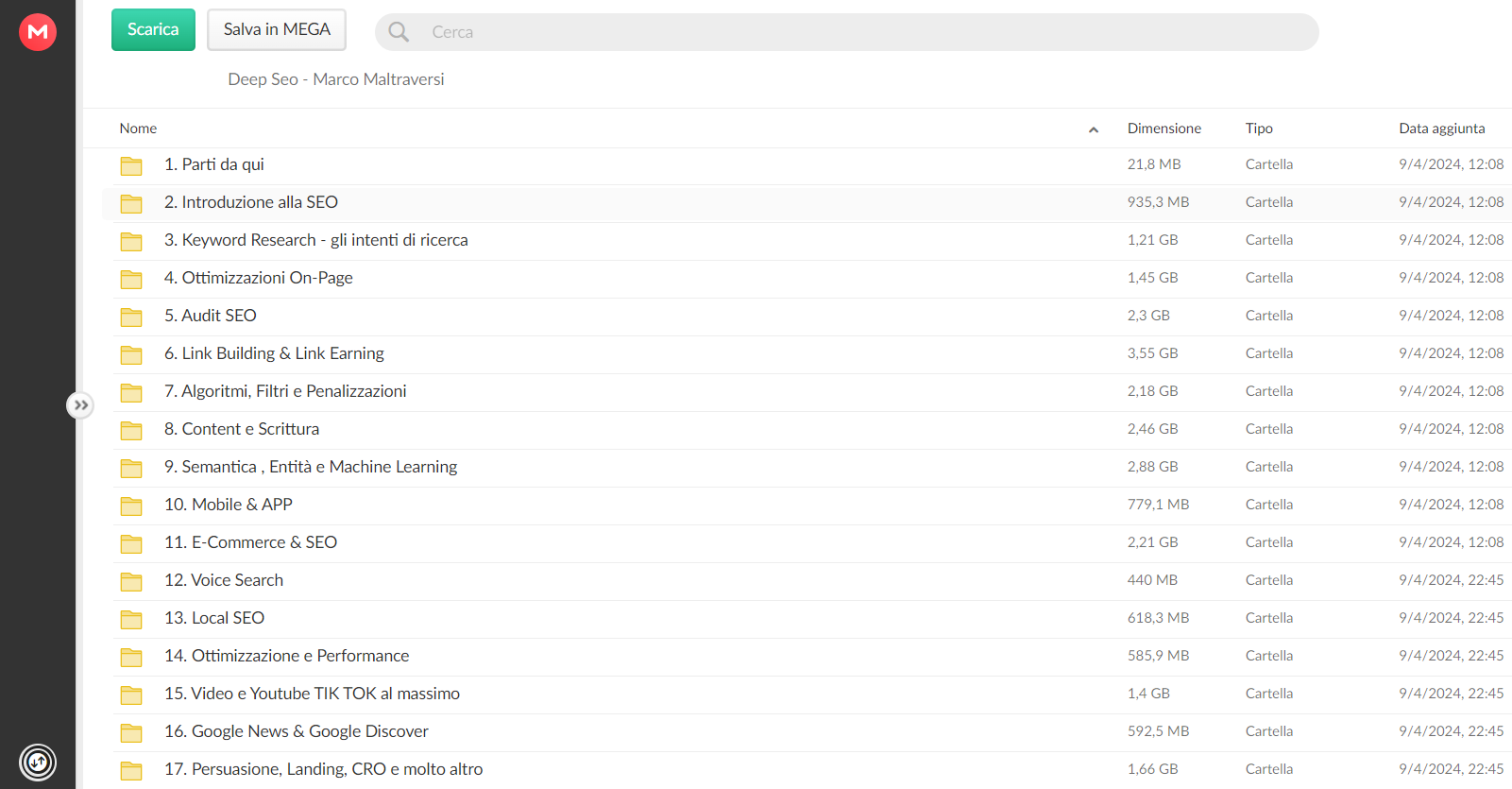Open '16. Google News & Google Discover'
The image size is (1512, 789).
click(x=297, y=731)
